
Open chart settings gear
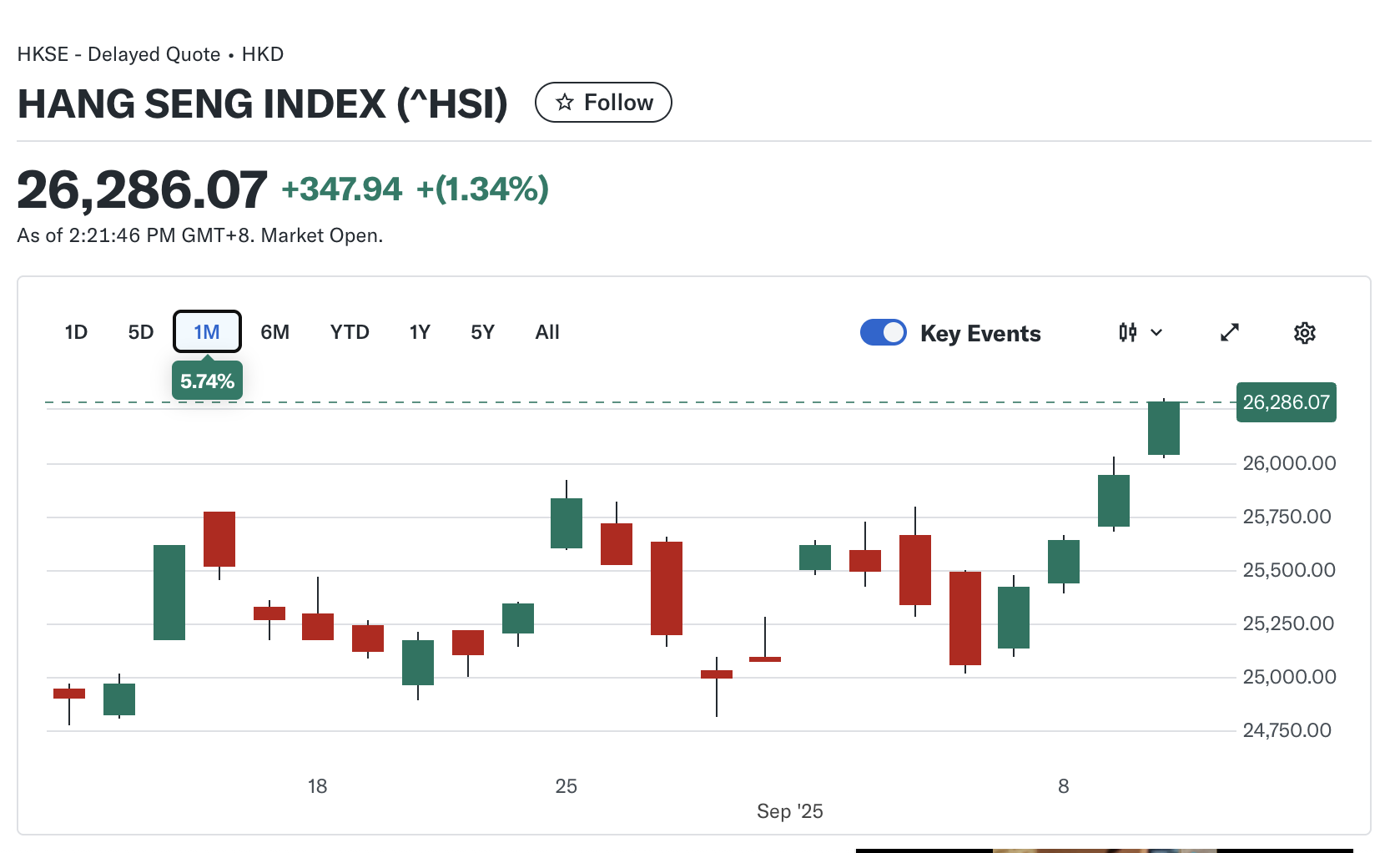pos(1304,333)
